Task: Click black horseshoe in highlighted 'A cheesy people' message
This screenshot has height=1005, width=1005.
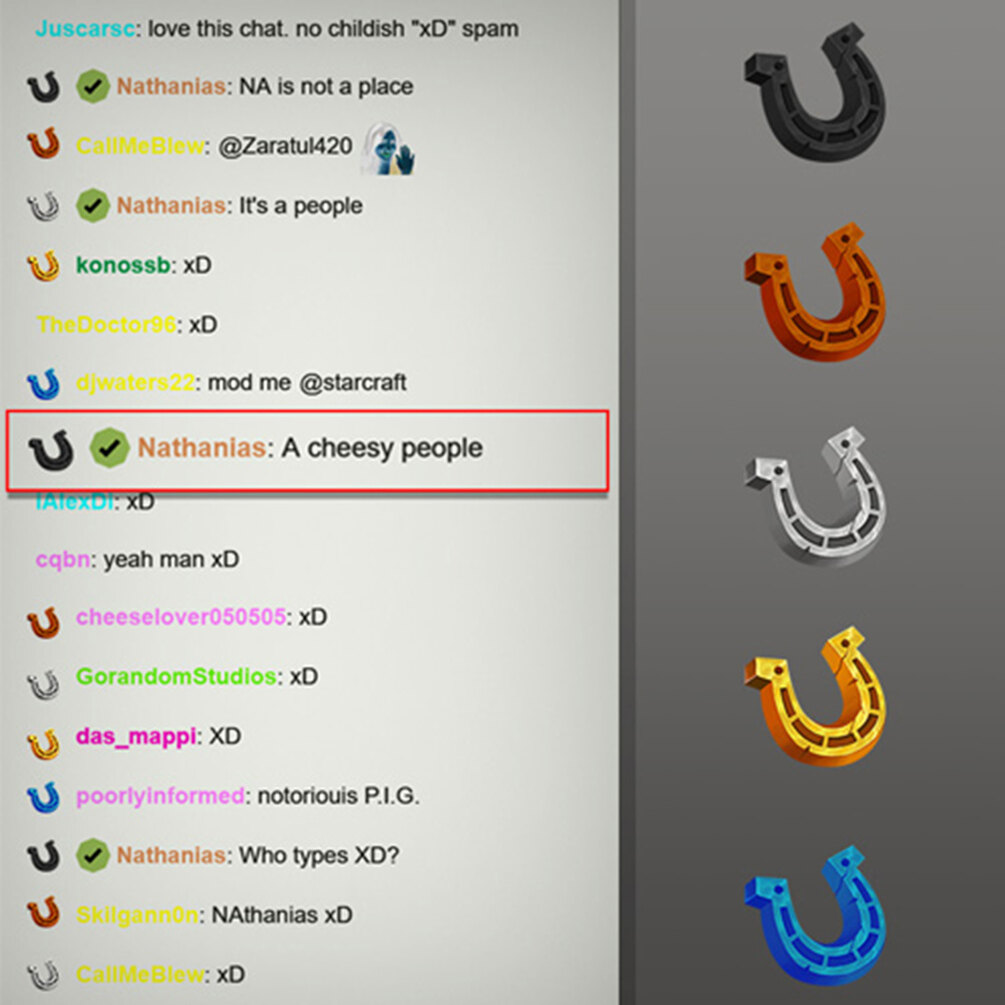Action: click(51, 450)
